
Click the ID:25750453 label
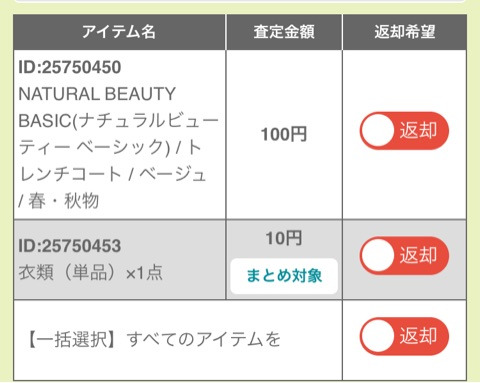[x=70, y=246]
